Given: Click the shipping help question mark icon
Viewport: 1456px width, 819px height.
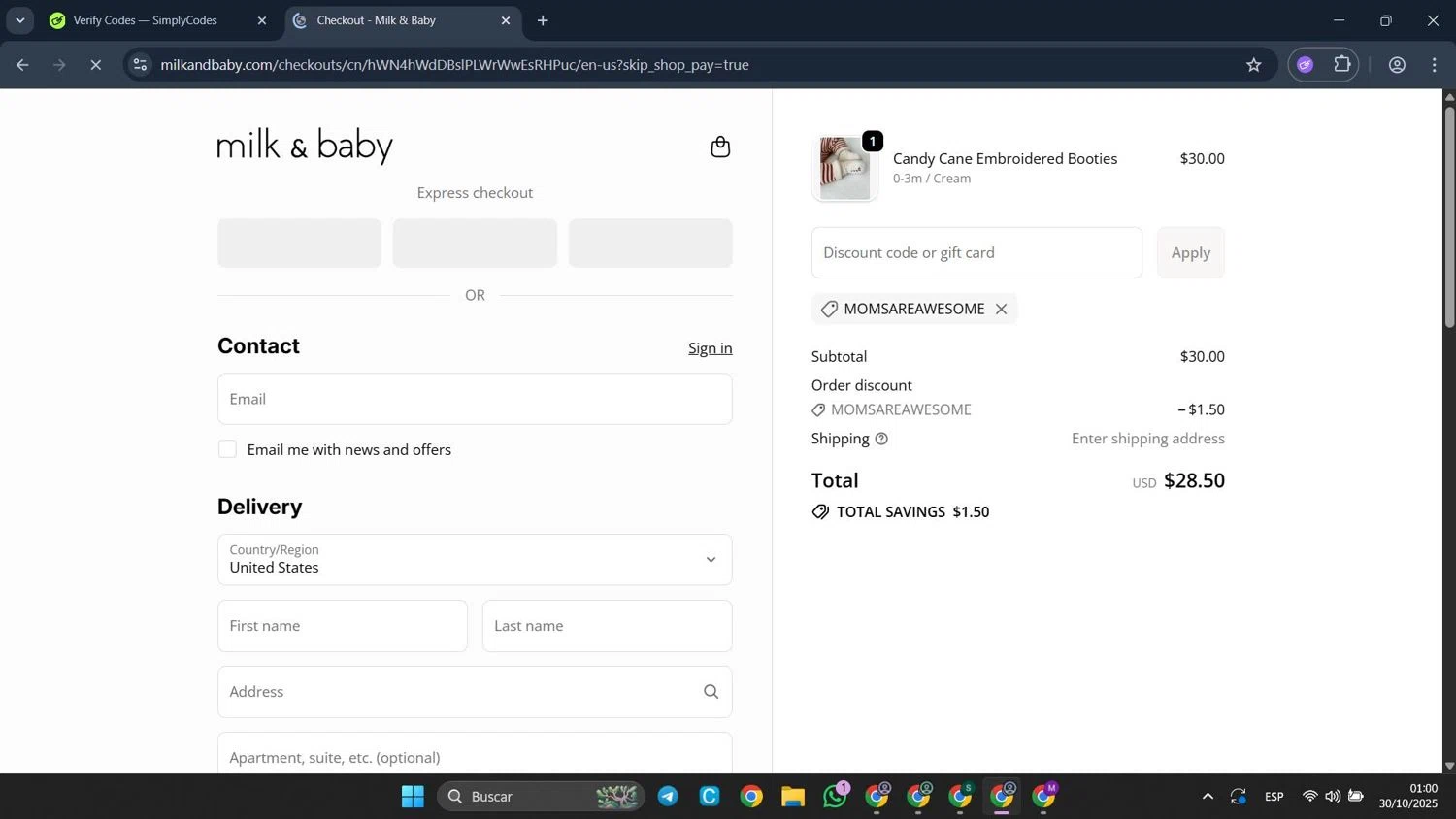Looking at the screenshot, I should coord(881,439).
